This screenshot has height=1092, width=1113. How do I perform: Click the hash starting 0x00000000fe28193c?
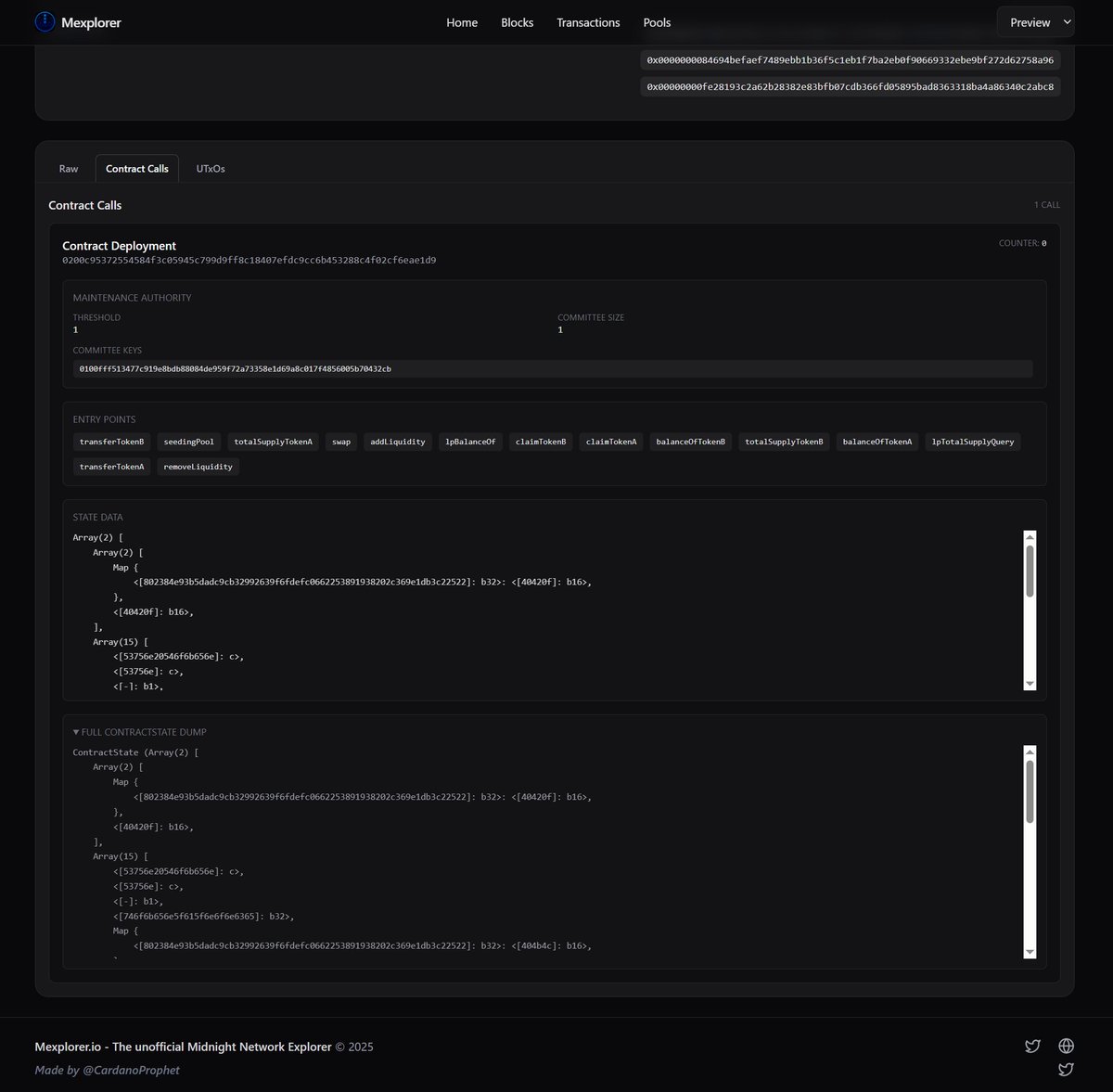pyautogui.click(x=850, y=86)
